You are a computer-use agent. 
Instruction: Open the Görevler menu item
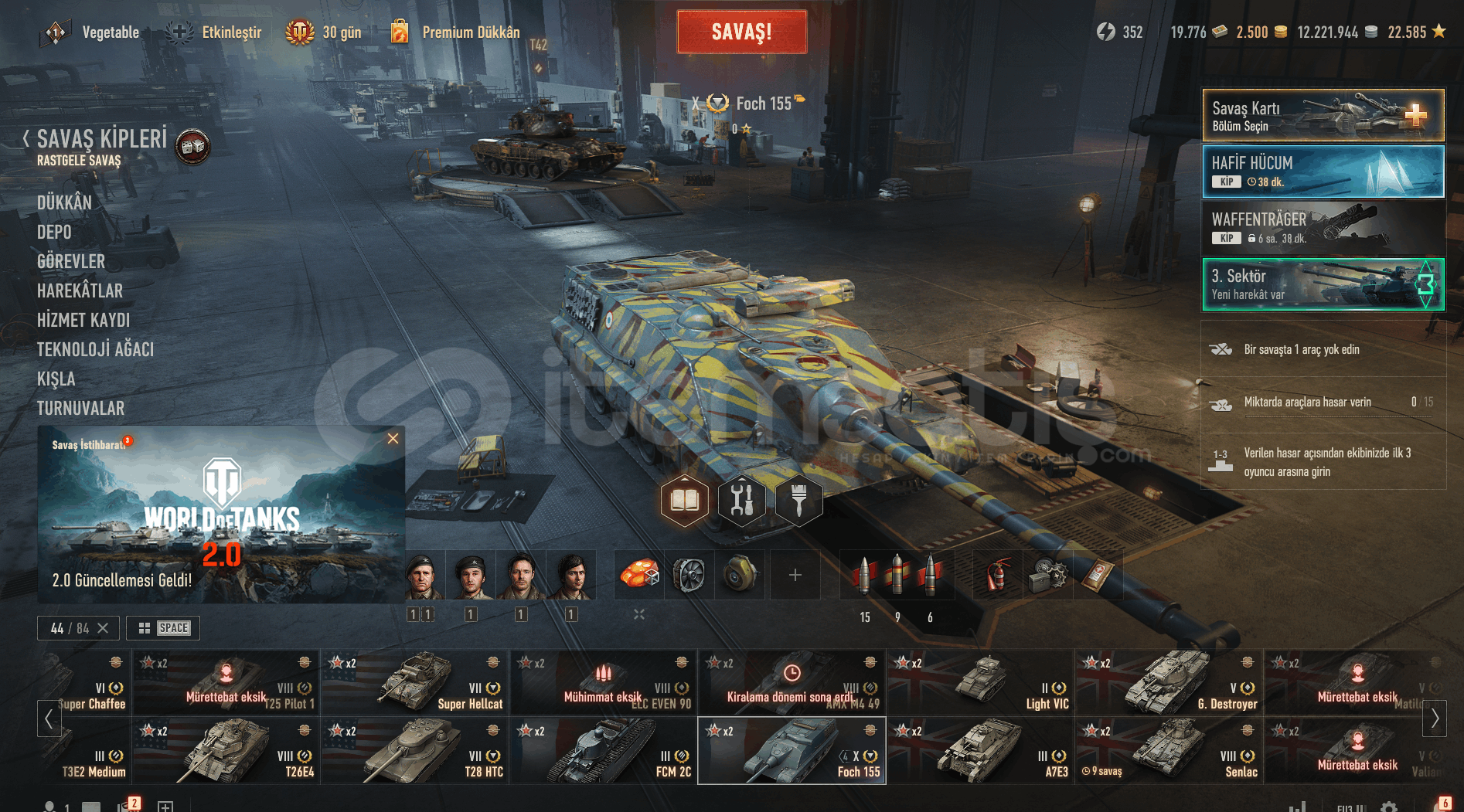[x=71, y=261]
